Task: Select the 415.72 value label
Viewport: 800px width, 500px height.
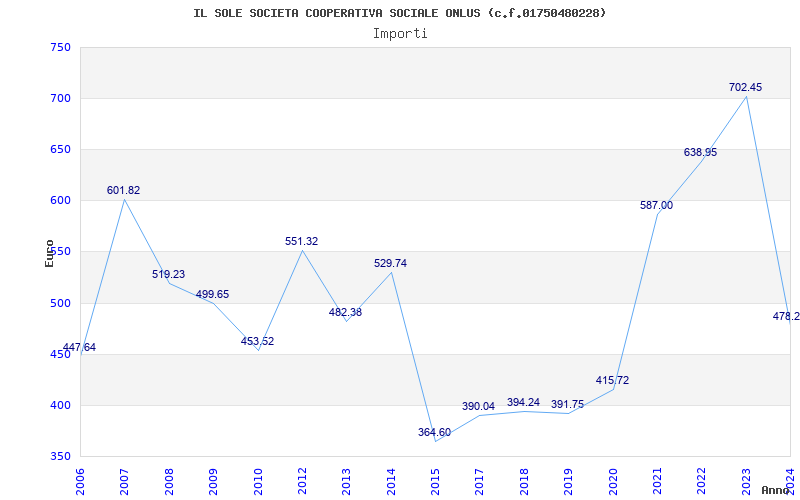Action: click(612, 380)
